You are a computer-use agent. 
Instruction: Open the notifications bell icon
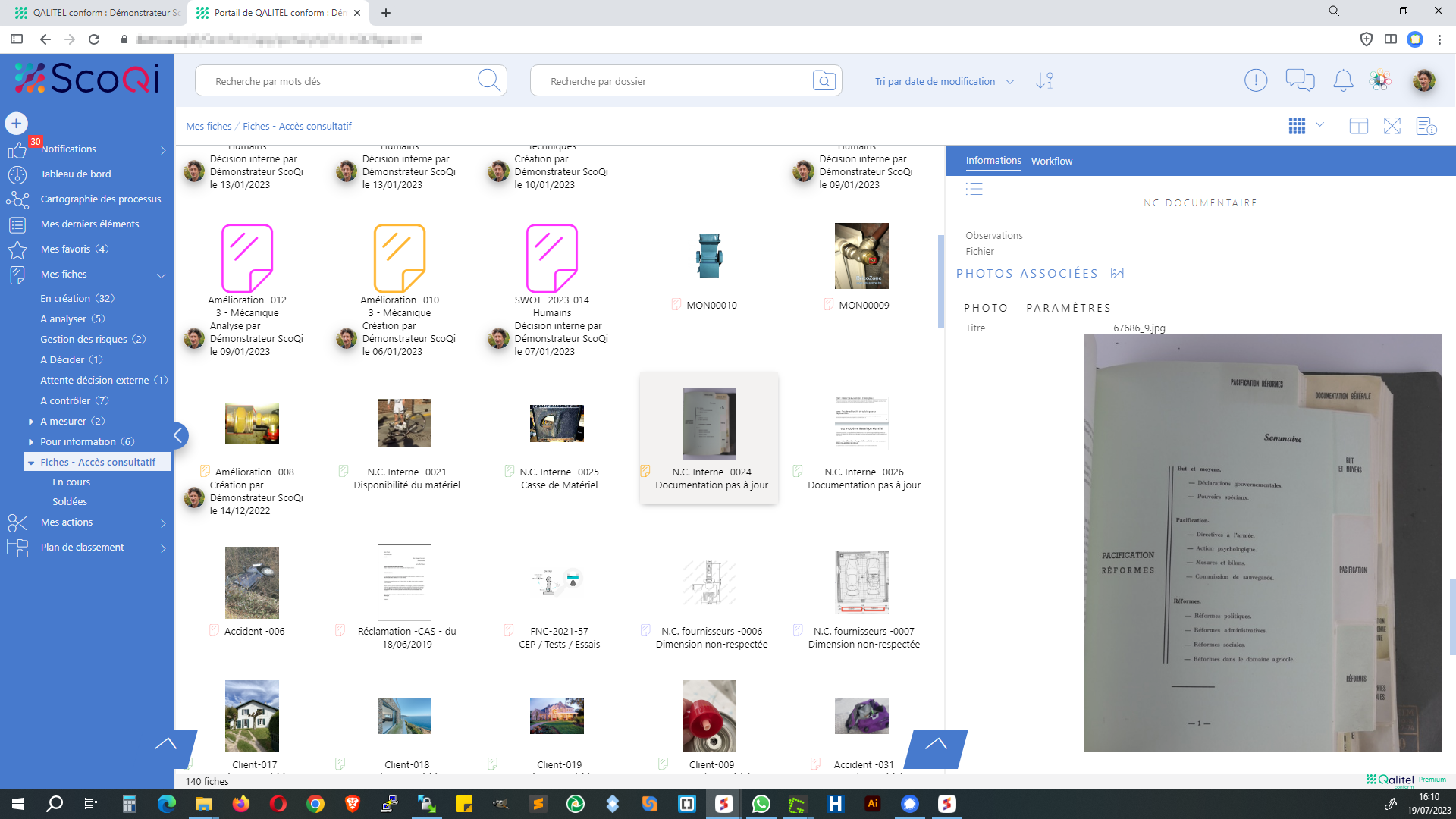[x=1343, y=80]
